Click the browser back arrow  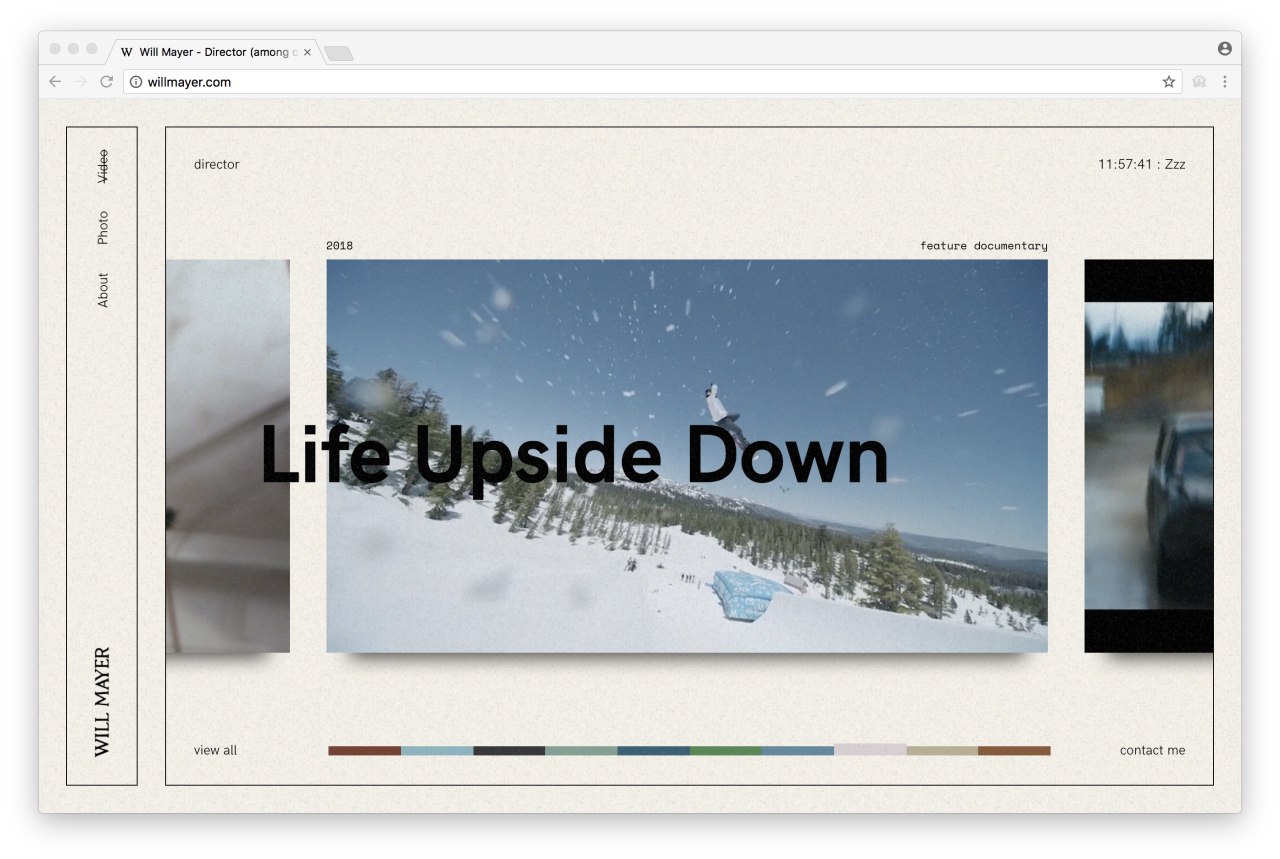(x=55, y=82)
